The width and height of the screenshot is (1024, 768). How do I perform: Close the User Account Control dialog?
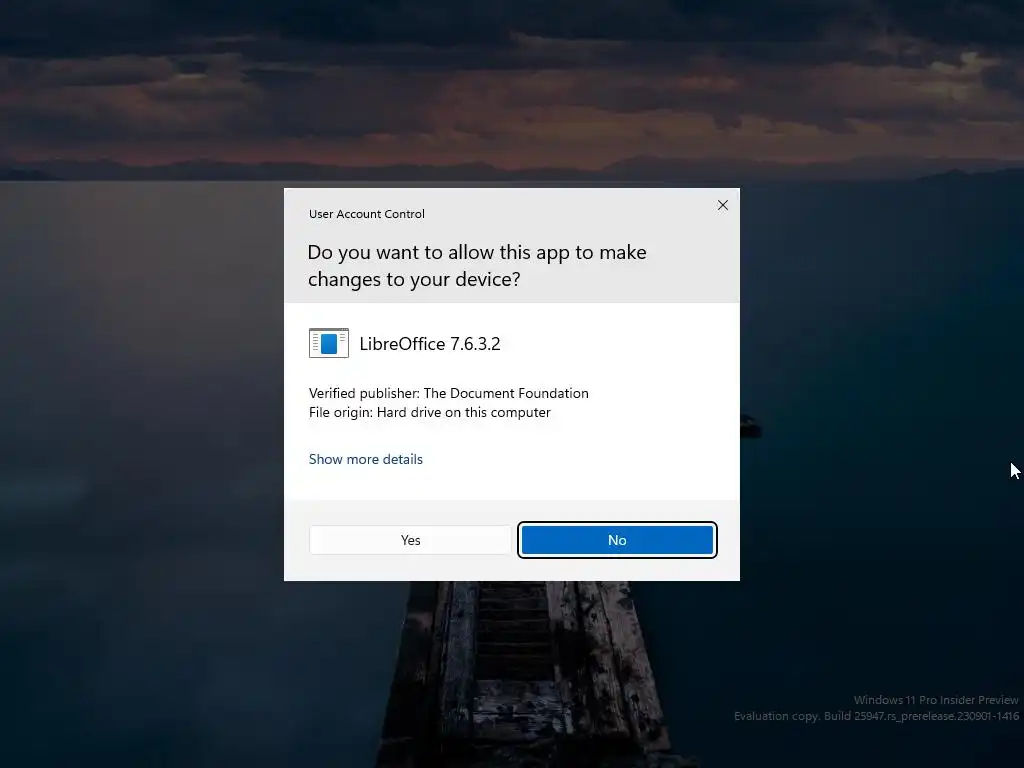coord(722,205)
